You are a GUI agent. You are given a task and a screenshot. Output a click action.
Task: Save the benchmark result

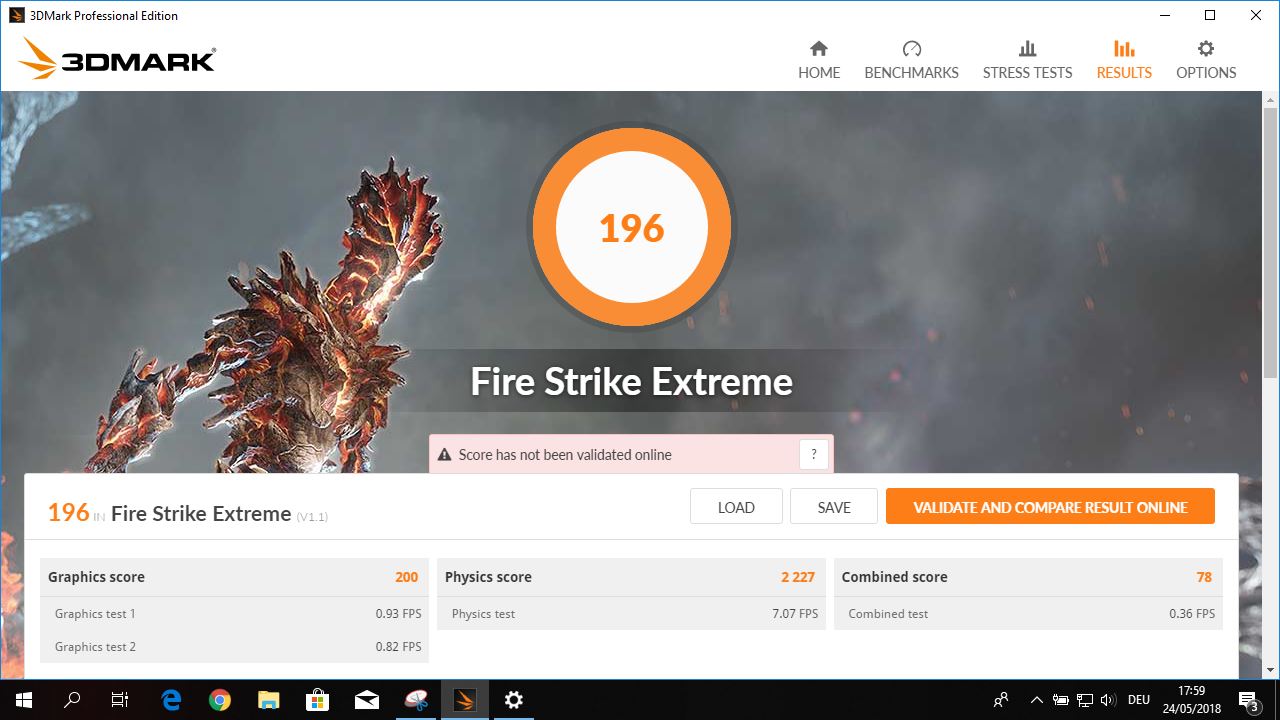click(x=834, y=507)
